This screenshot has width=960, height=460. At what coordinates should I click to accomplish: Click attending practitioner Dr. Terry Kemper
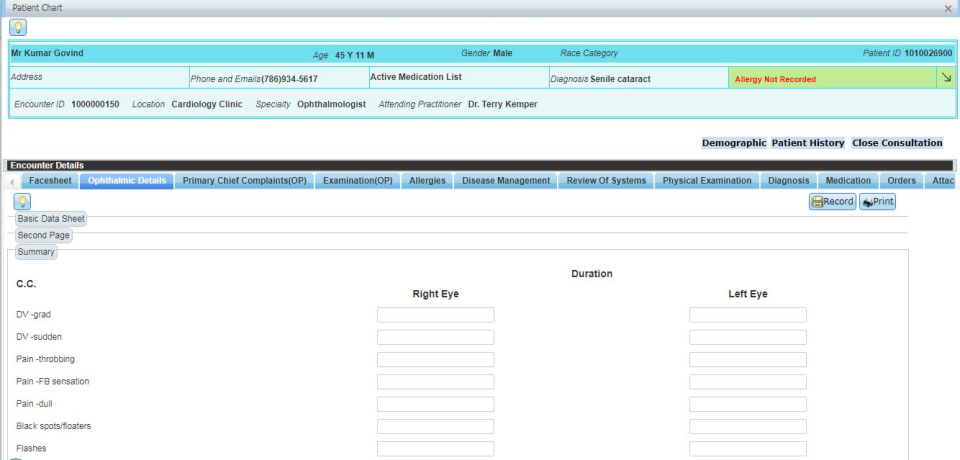tap(503, 104)
